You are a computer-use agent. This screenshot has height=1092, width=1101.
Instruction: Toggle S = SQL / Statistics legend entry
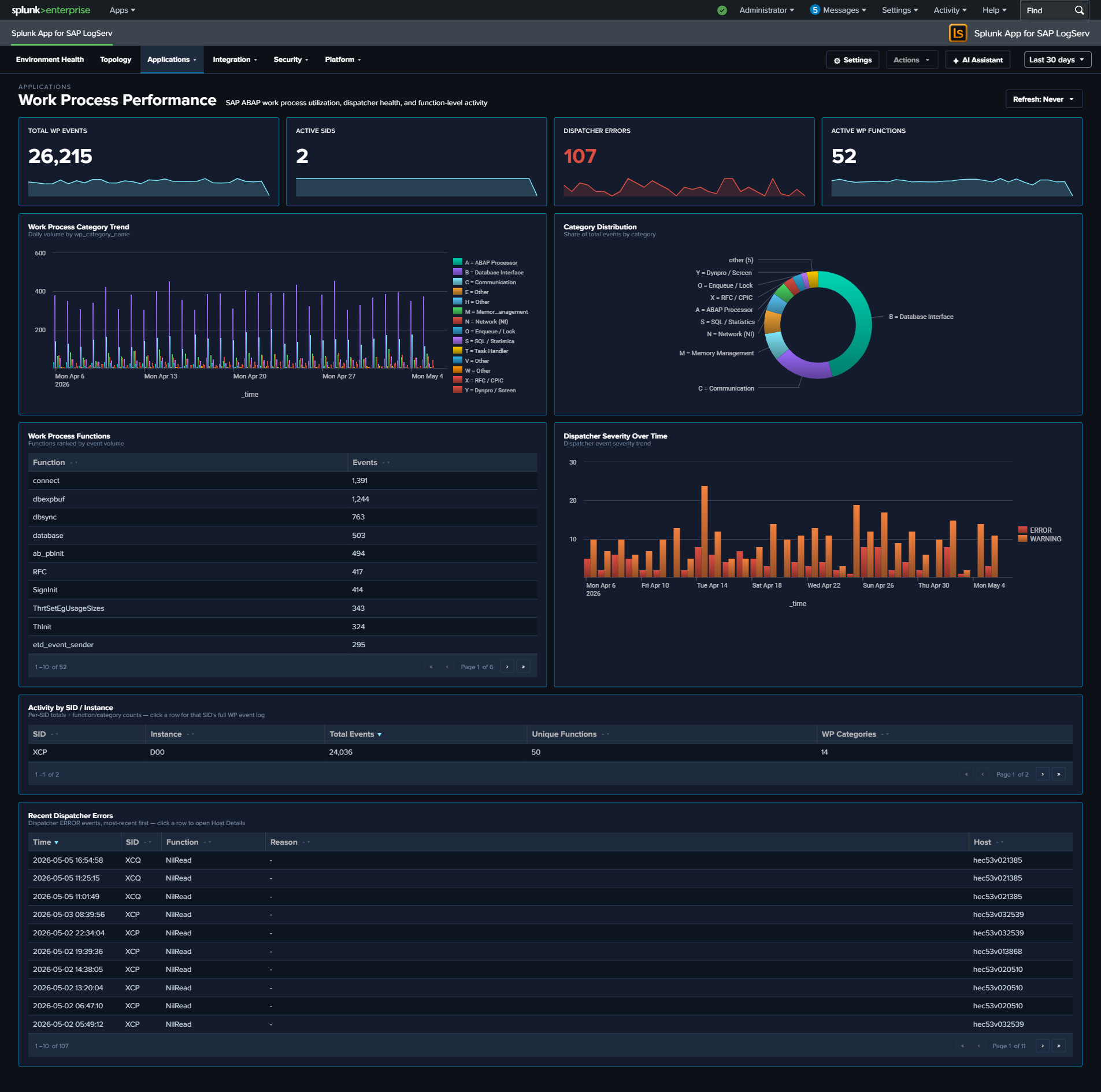click(x=484, y=341)
